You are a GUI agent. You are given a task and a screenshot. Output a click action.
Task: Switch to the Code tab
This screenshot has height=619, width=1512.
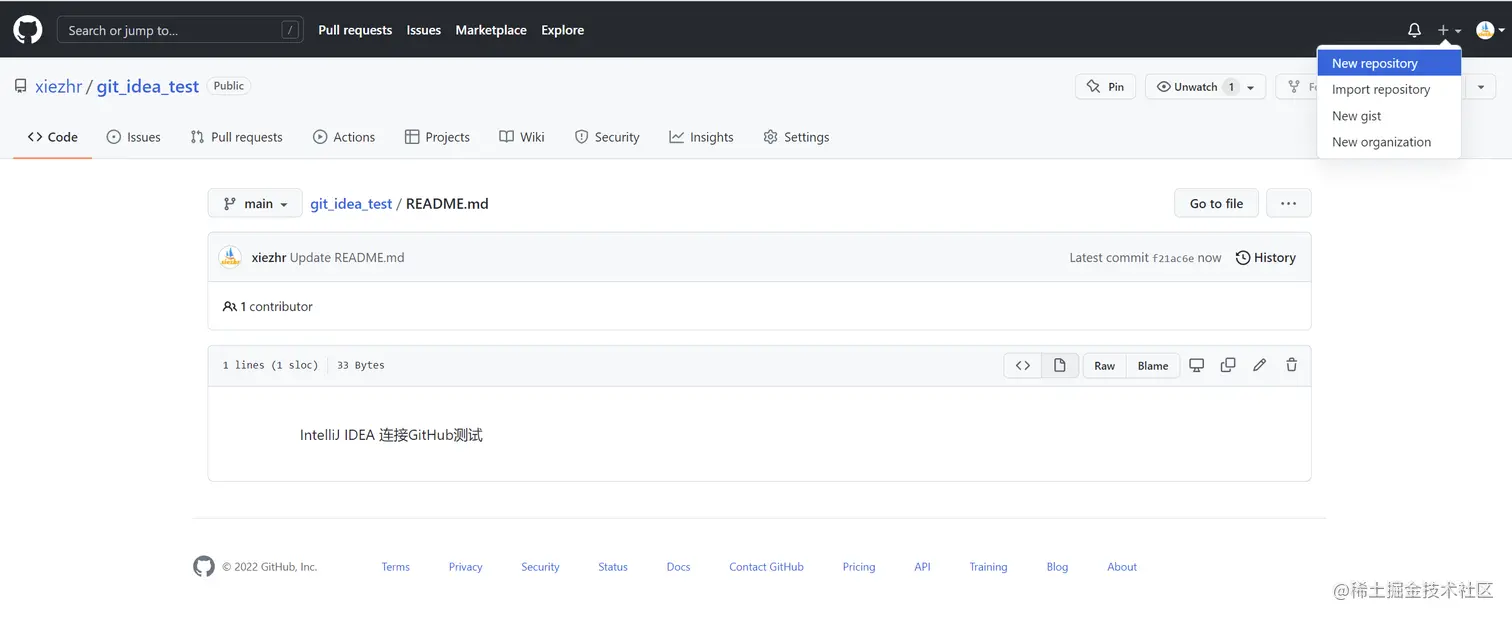click(53, 137)
